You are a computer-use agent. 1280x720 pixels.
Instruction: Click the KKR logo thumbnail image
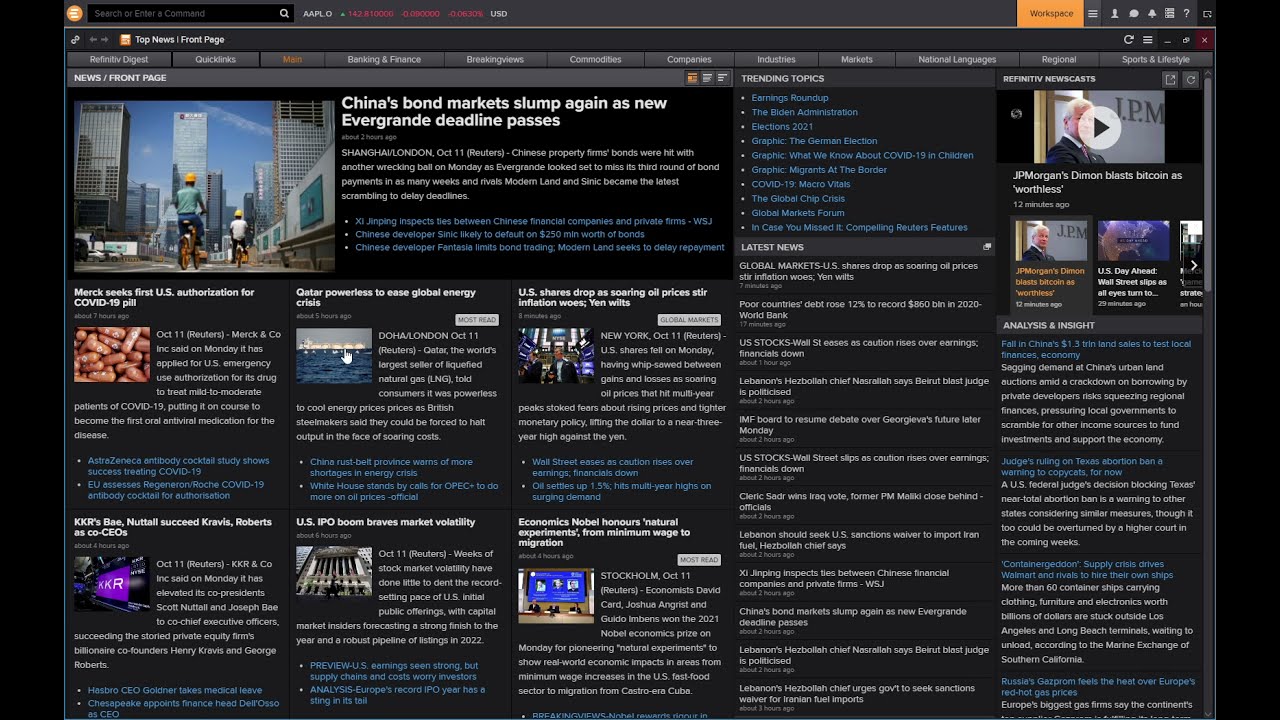(112, 584)
